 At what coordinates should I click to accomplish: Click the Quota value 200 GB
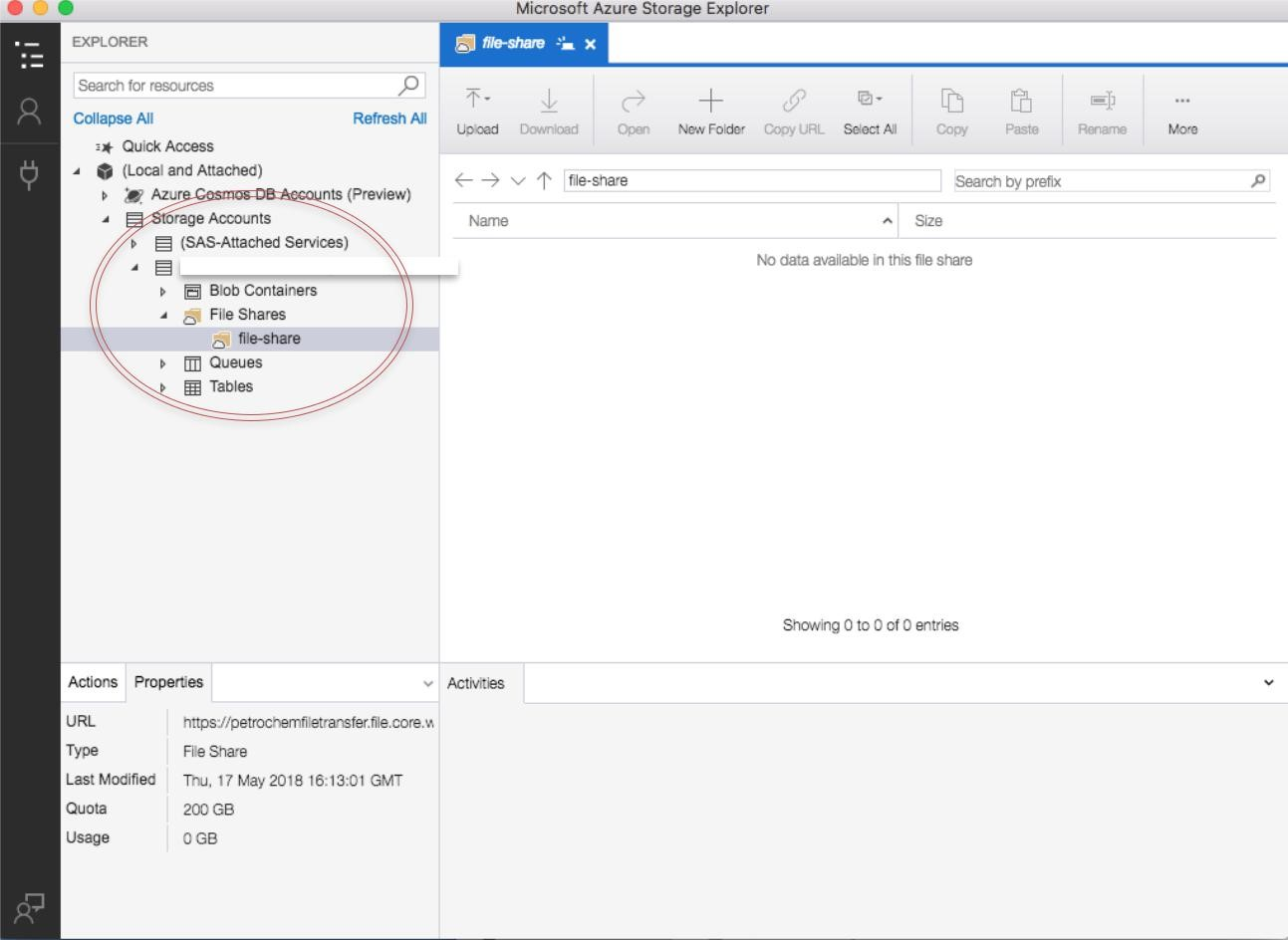[208, 810]
